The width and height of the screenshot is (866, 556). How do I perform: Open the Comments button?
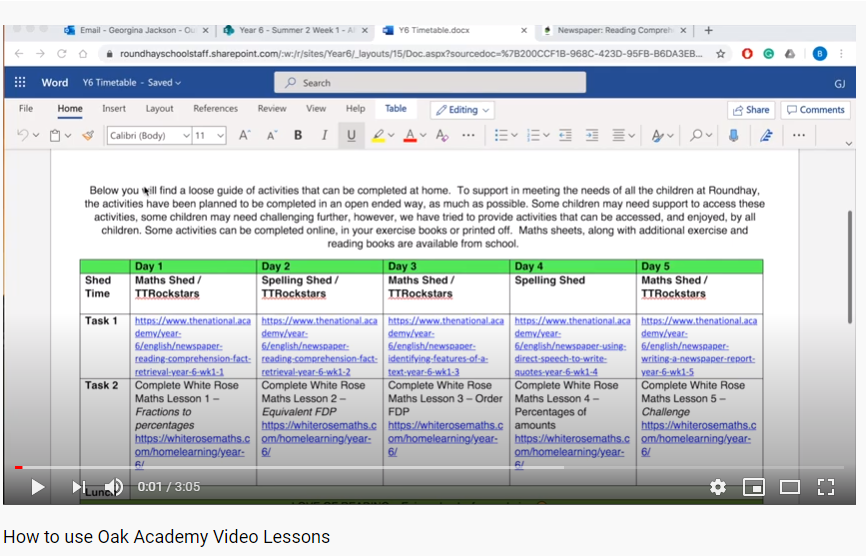click(816, 110)
